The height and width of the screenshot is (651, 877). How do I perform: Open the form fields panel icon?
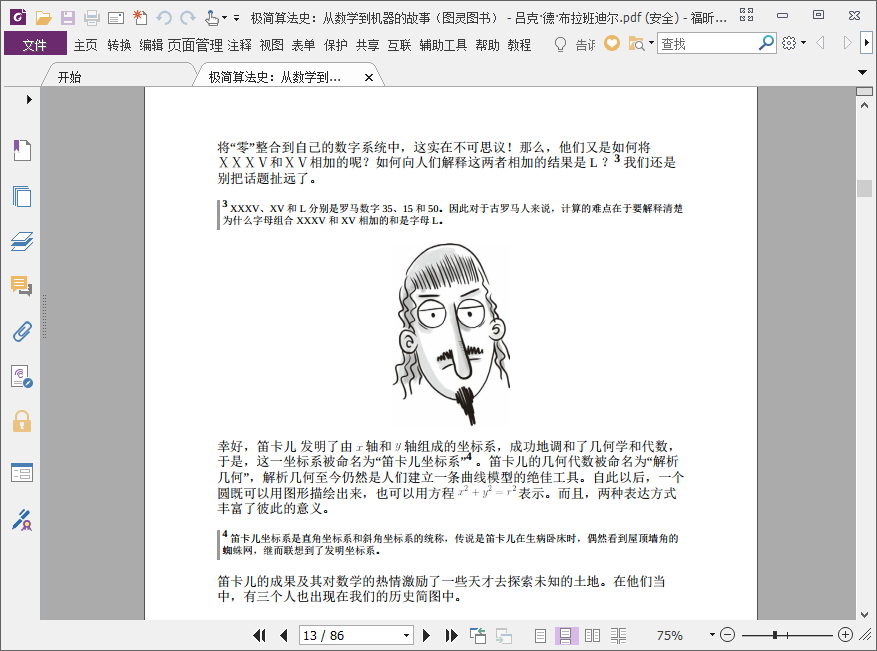tap(22, 473)
